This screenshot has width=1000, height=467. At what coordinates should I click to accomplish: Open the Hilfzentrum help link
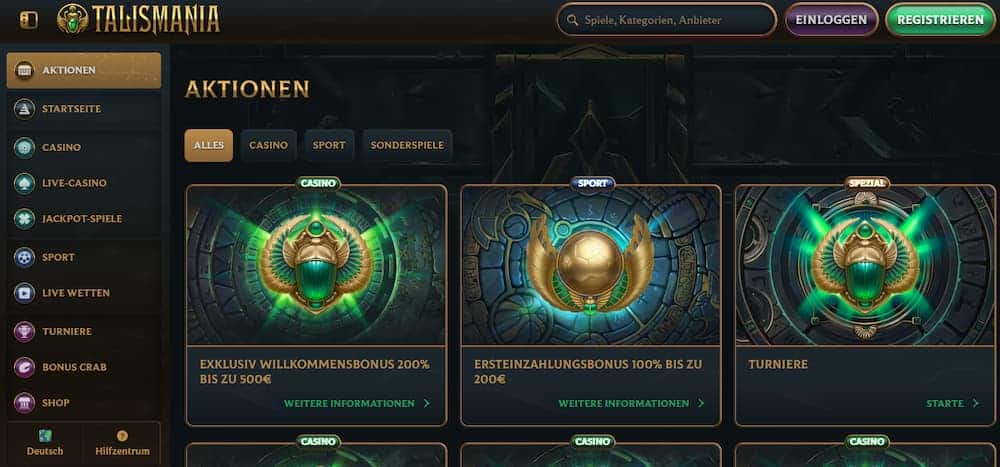pos(122,443)
